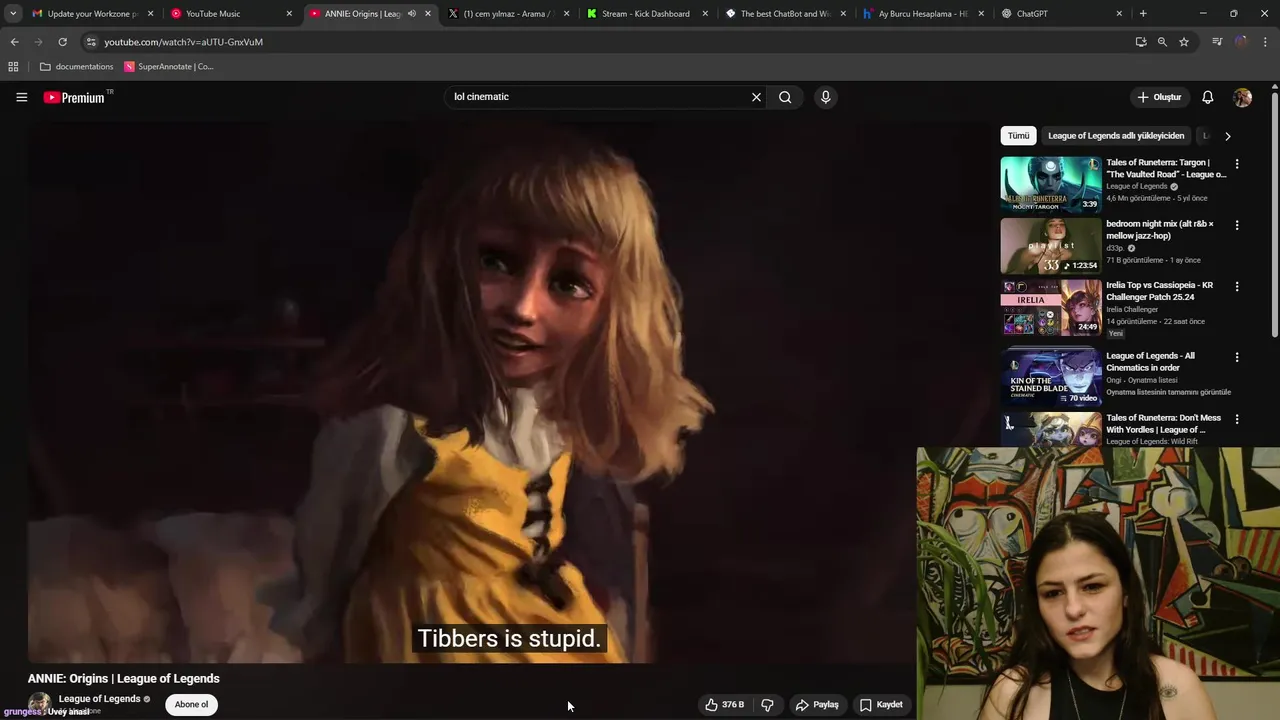
Task: Open options for Don't Mess With Yordles video
Action: [1237, 419]
